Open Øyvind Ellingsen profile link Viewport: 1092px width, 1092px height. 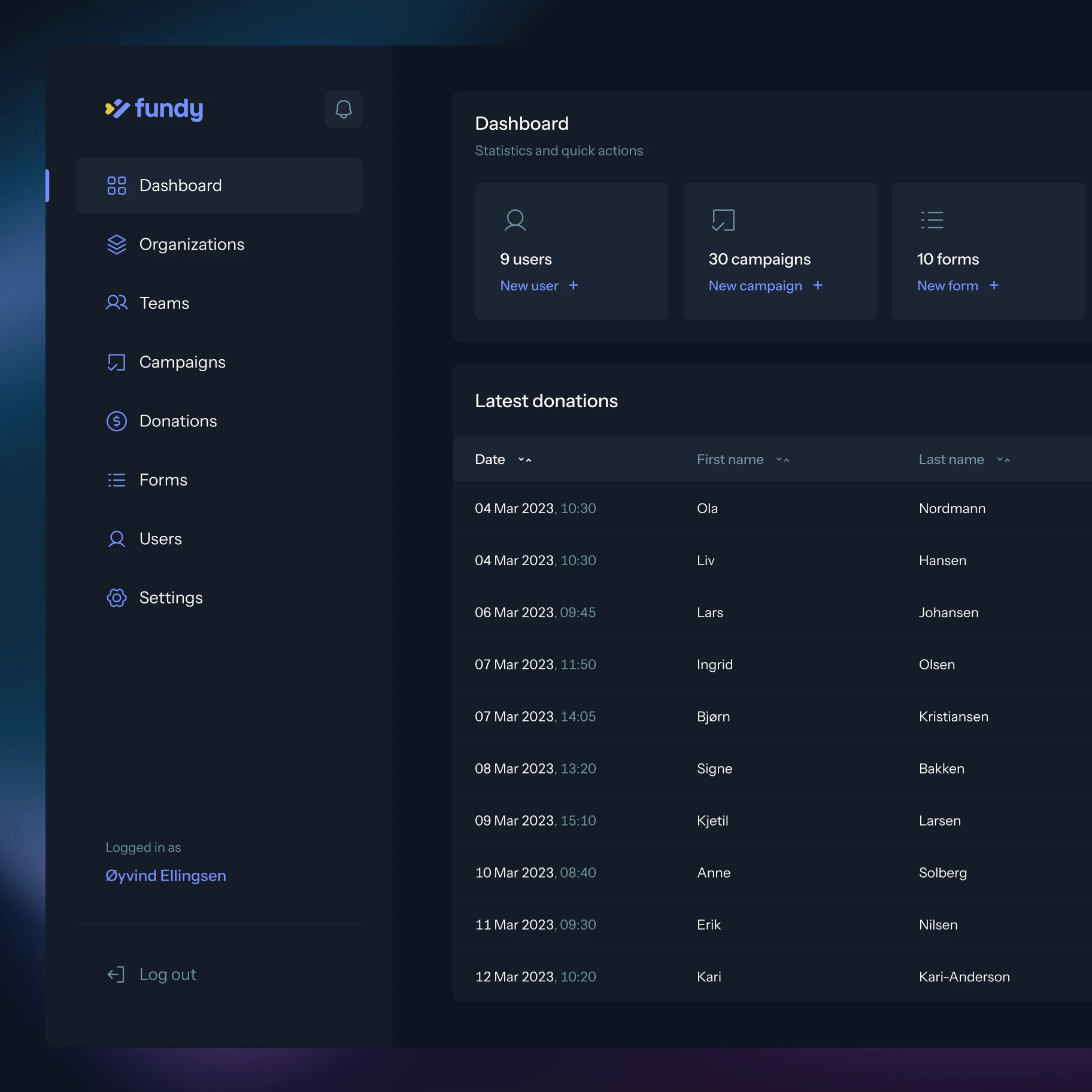166,876
